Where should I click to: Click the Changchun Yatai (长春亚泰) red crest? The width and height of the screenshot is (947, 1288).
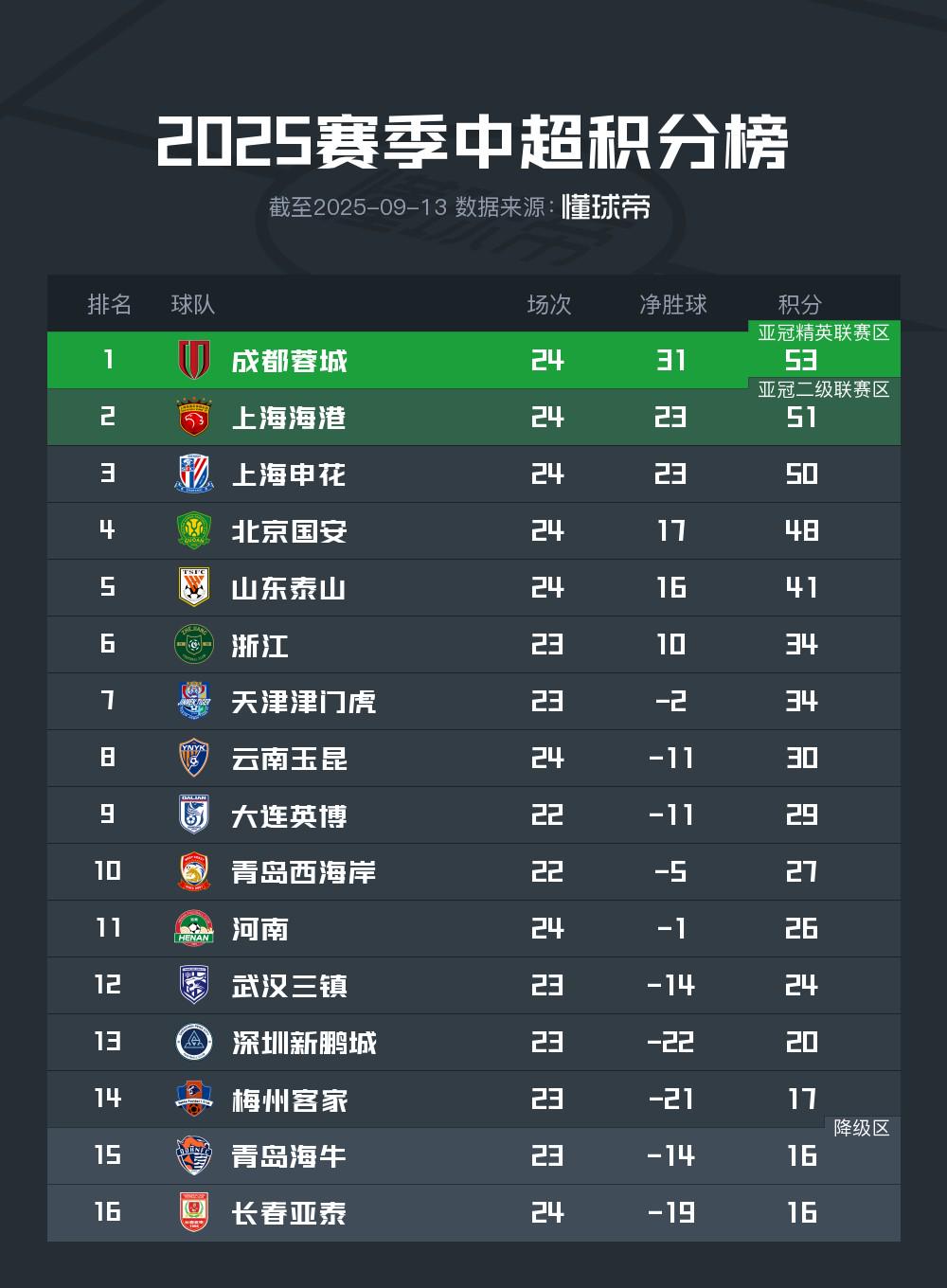[x=194, y=1212]
